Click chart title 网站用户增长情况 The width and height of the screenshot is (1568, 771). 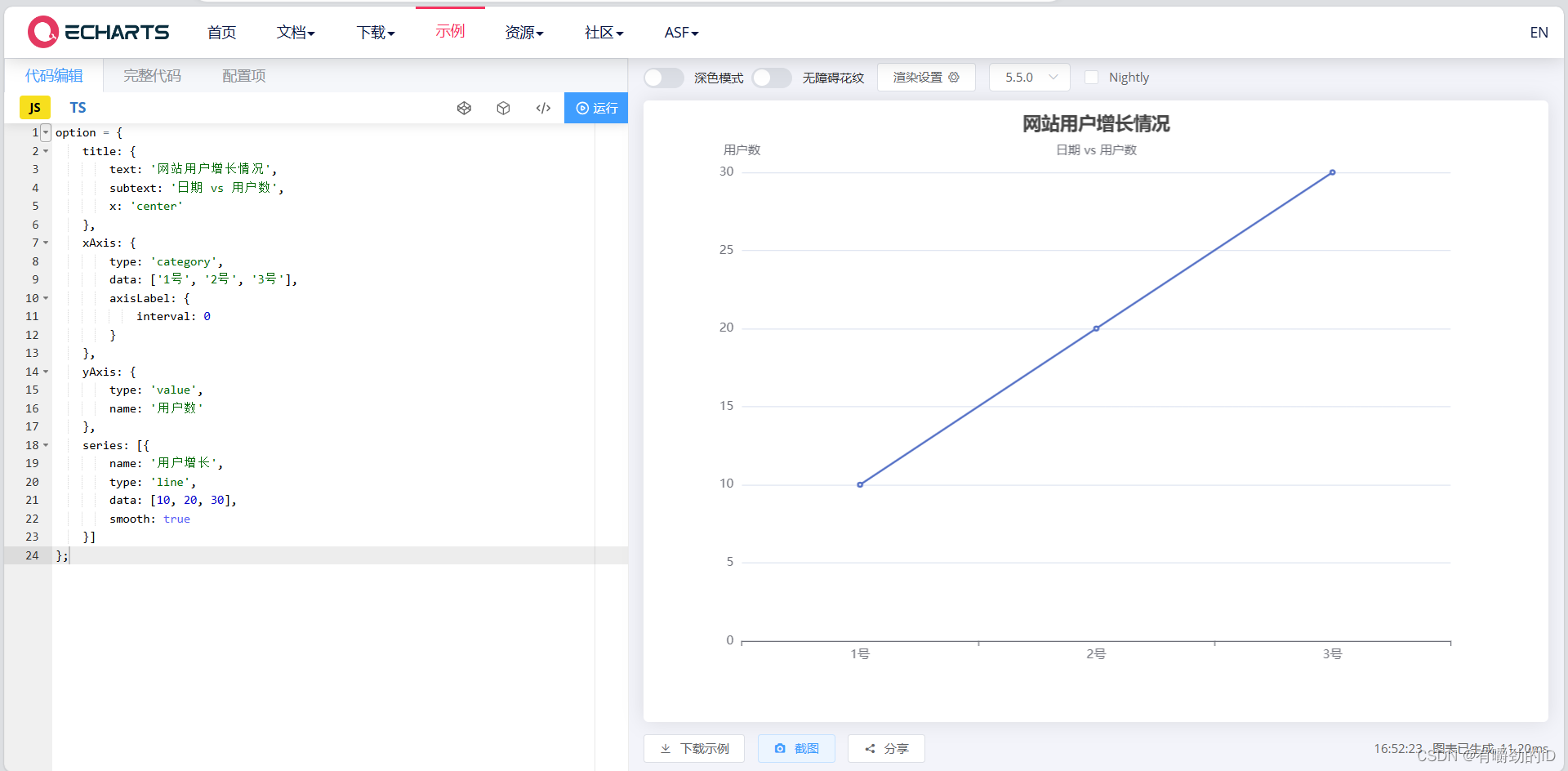coord(1096,123)
